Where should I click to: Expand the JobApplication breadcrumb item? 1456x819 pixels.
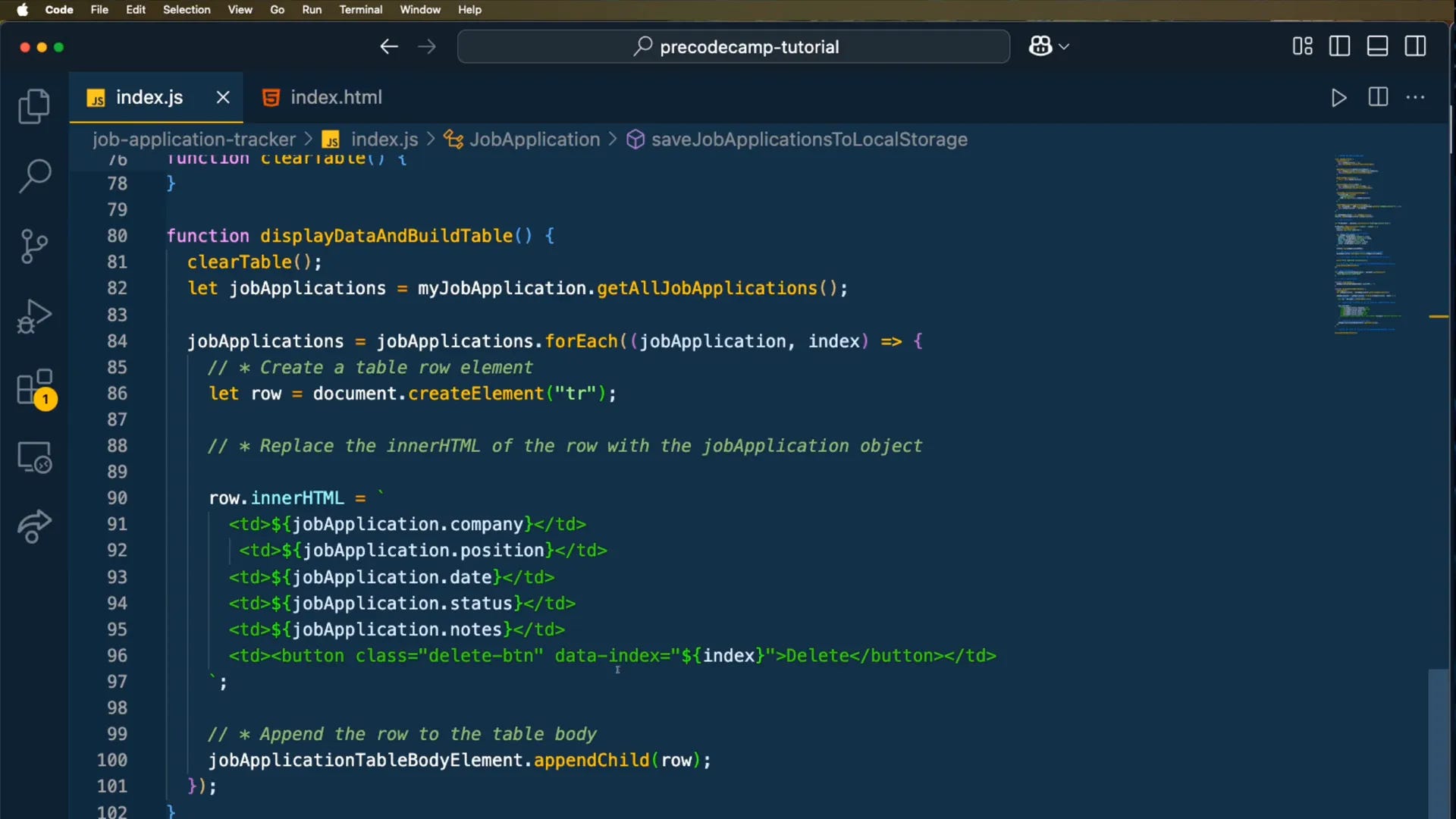click(x=534, y=140)
